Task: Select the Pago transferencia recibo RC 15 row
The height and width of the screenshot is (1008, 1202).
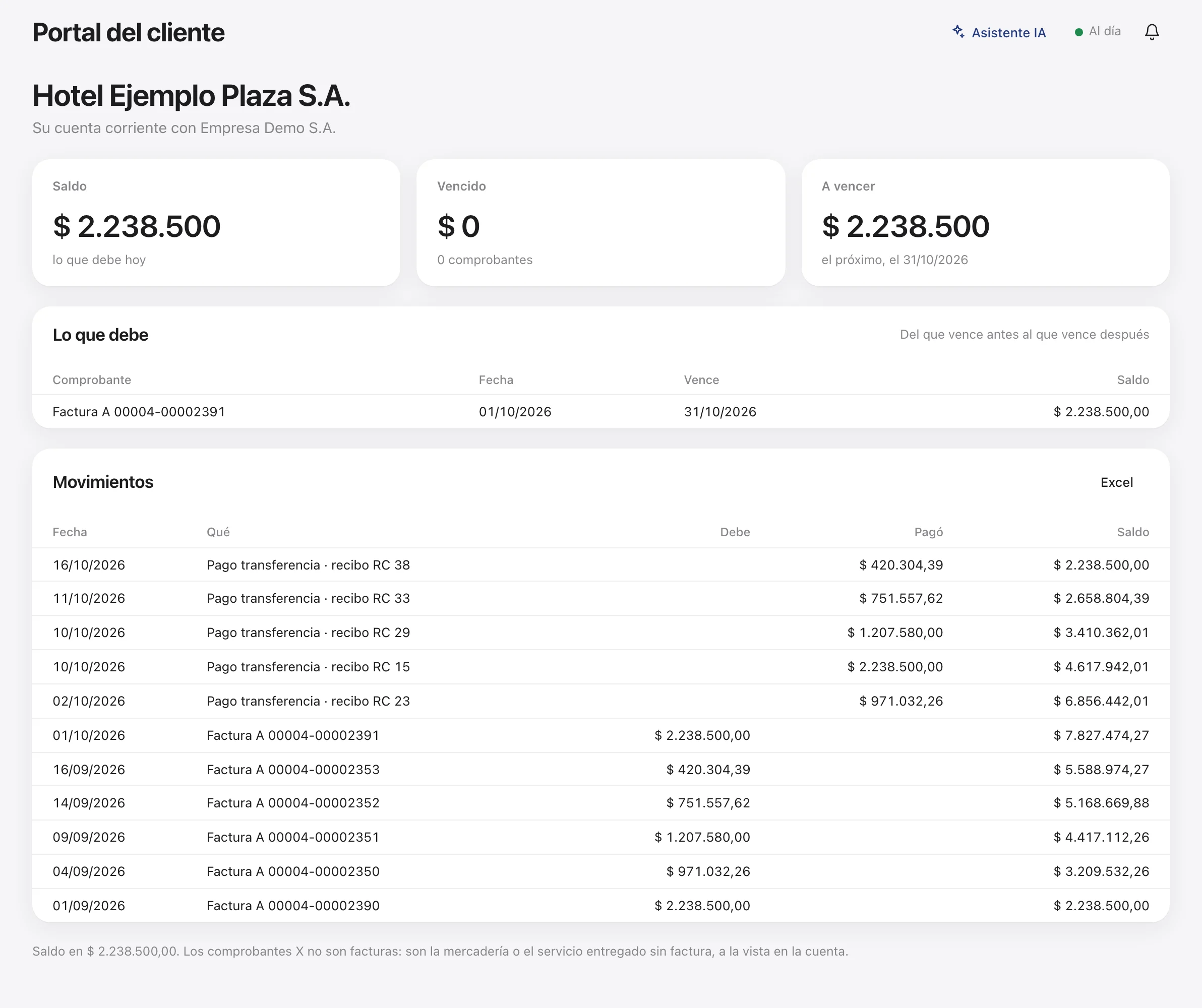Action: click(600, 667)
